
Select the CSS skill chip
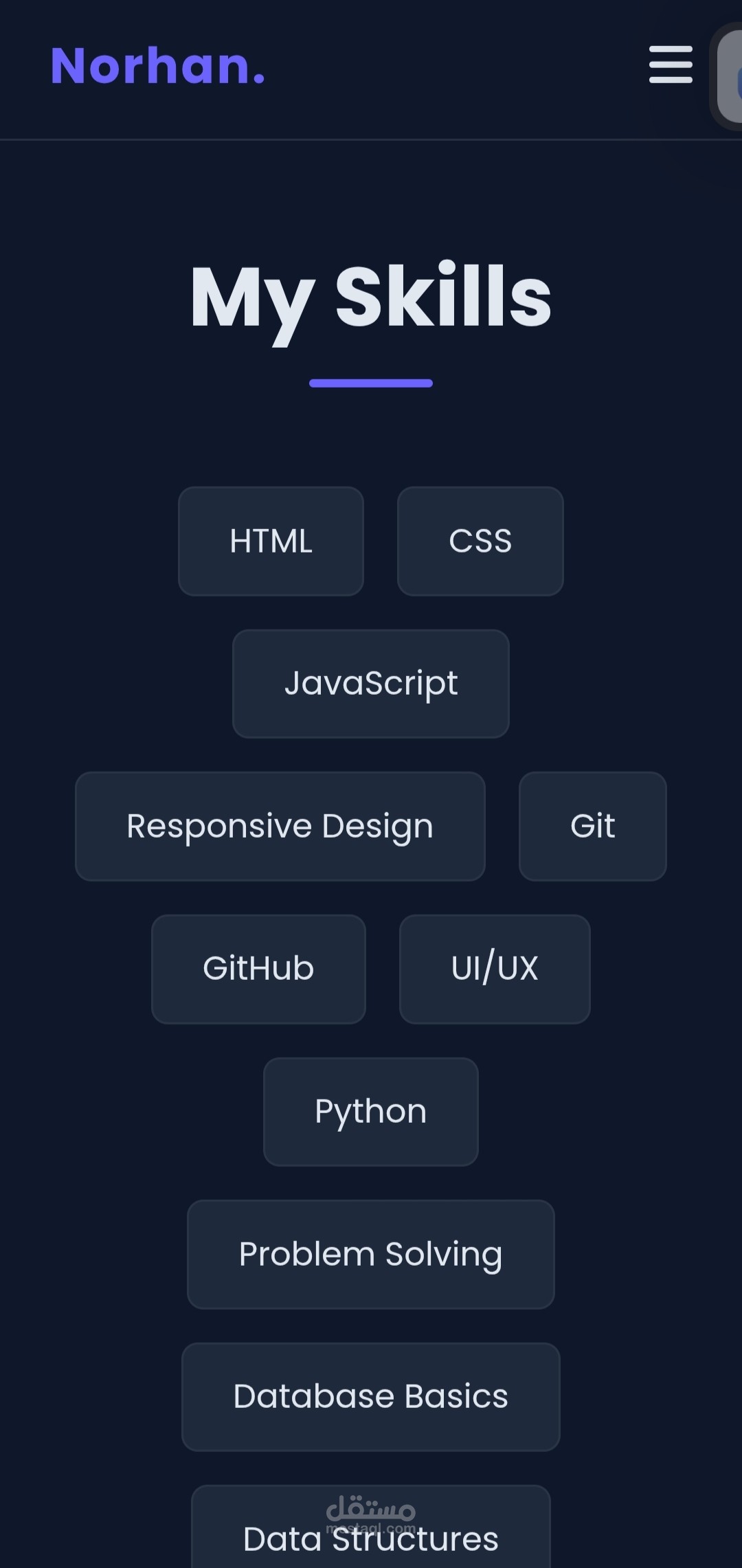(x=480, y=541)
